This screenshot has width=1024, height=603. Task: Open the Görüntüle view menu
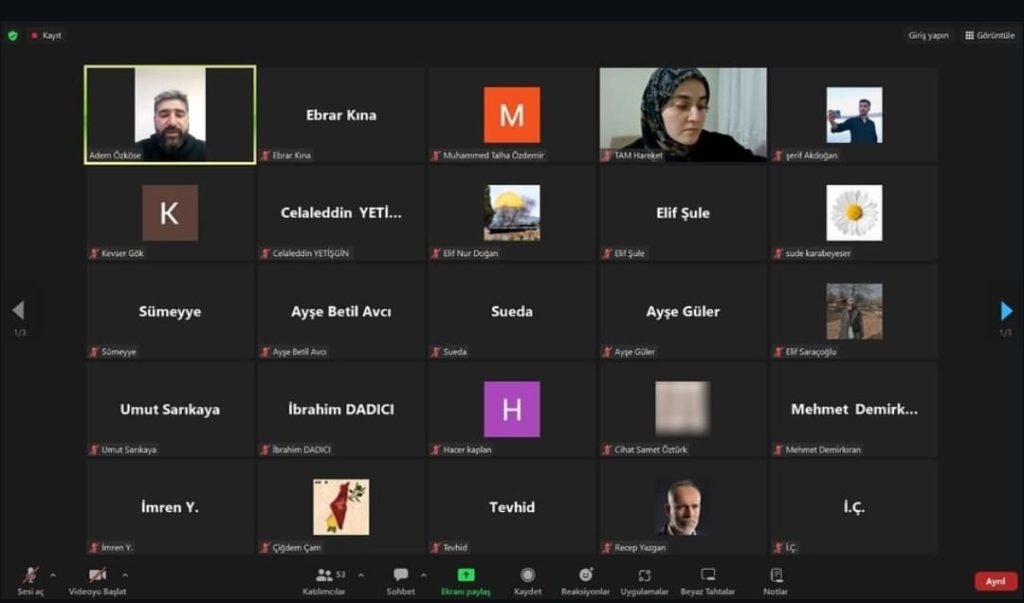(990, 35)
